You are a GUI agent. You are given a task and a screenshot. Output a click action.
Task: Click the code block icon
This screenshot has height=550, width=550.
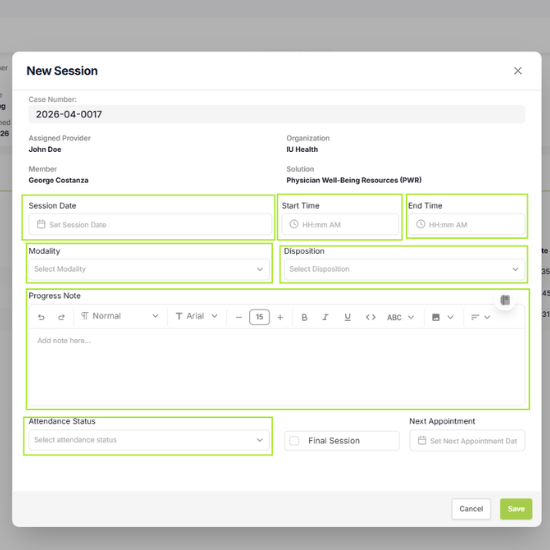[370, 317]
